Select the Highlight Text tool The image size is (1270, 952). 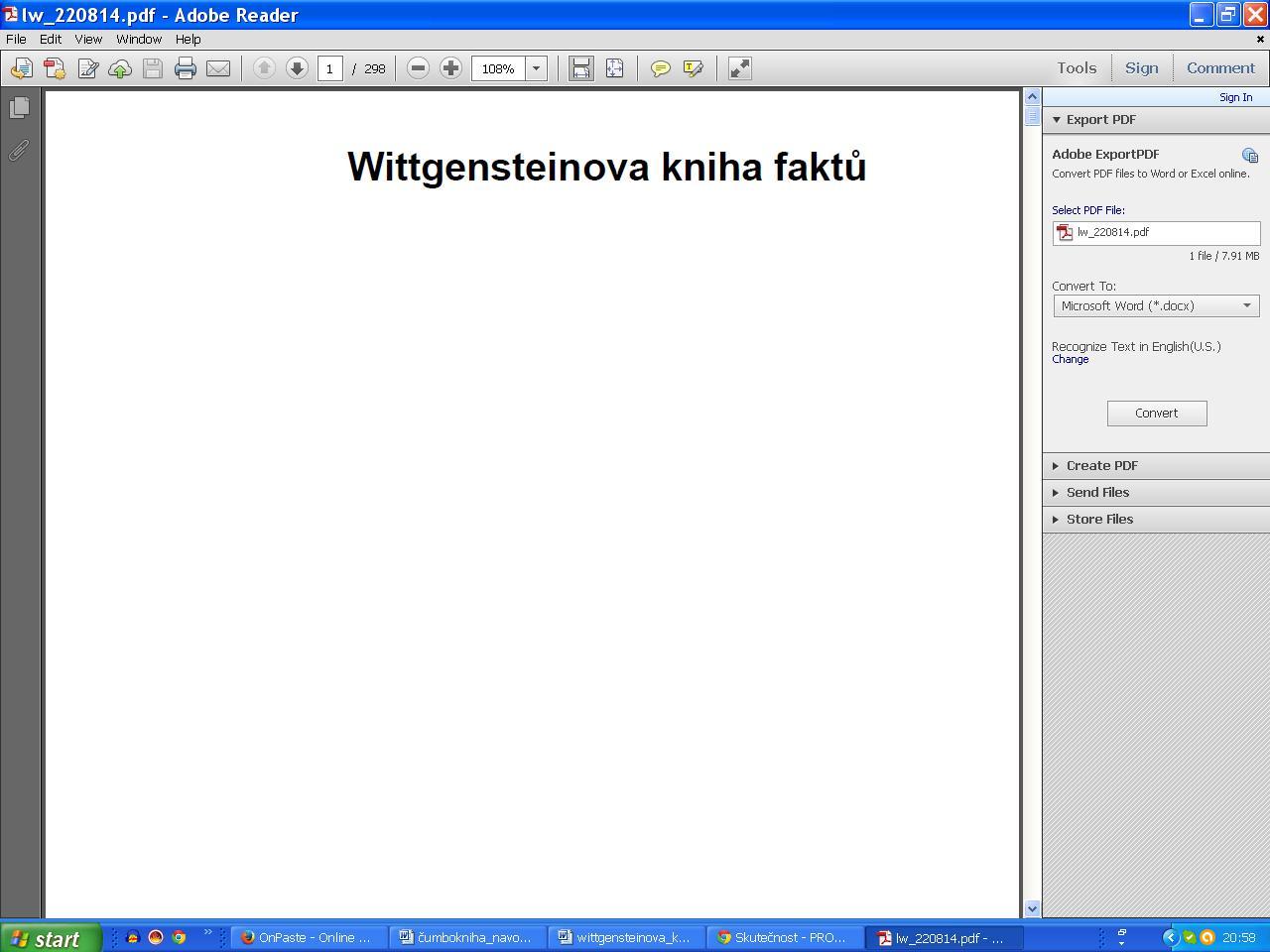pyautogui.click(x=693, y=68)
